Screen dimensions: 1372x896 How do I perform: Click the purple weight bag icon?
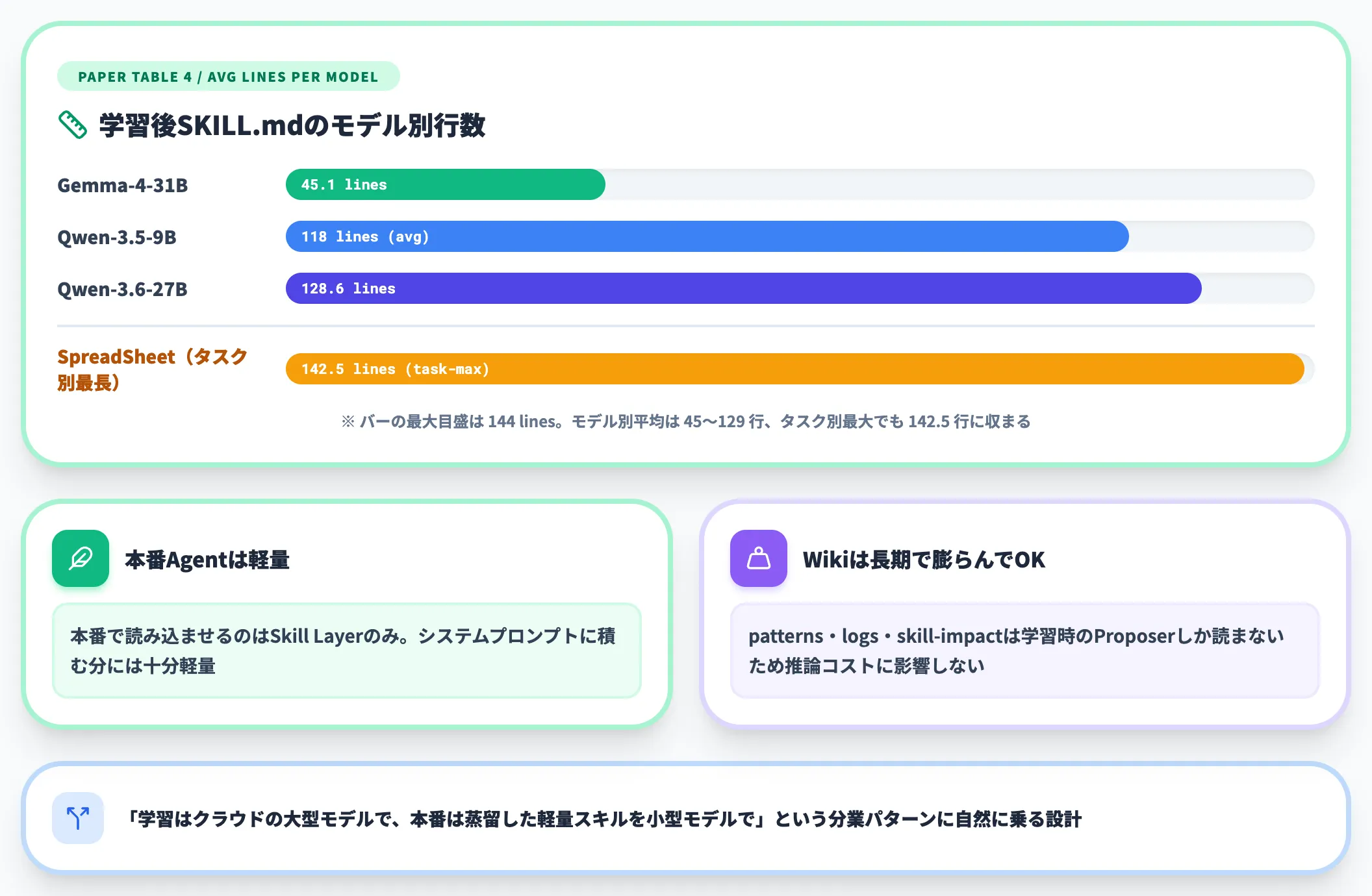click(758, 558)
